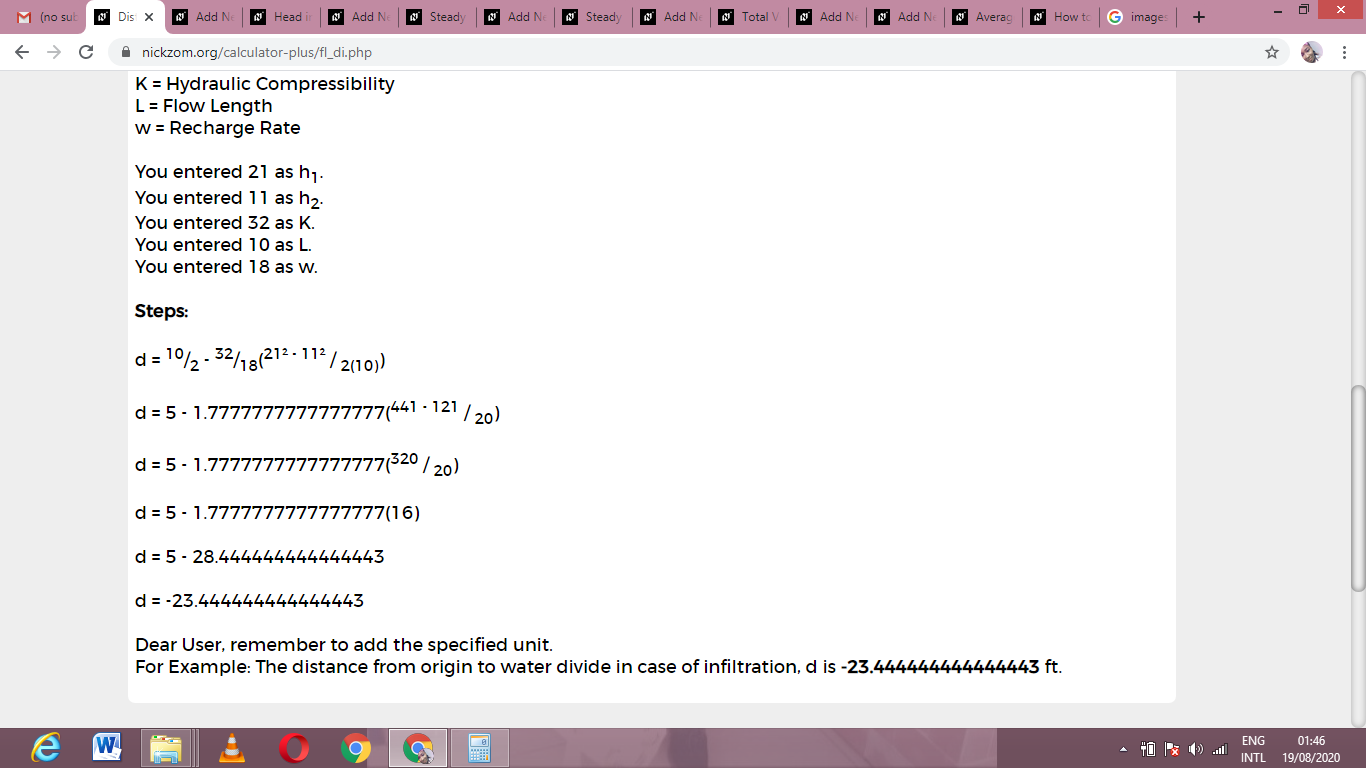This screenshot has width=1366, height=768.
Task: Show hidden system tray icons arrow
Action: (x=1122, y=749)
